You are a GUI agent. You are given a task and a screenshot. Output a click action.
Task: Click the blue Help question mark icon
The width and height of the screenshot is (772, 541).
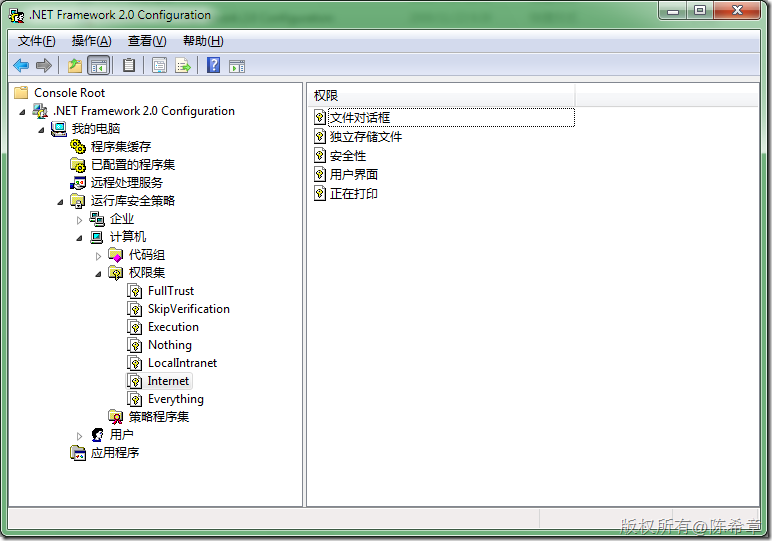point(214,65)
